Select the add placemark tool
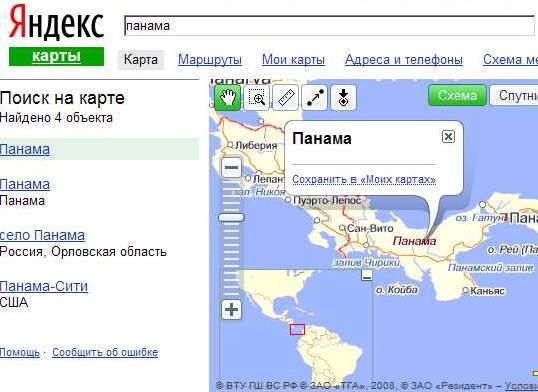 (x=343, y=98)
